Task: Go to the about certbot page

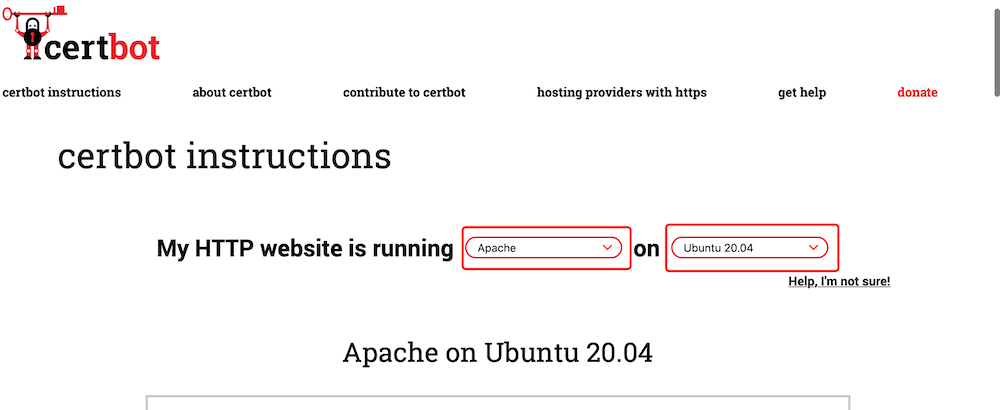Action: pyautogui.click(x=232, y=92)
